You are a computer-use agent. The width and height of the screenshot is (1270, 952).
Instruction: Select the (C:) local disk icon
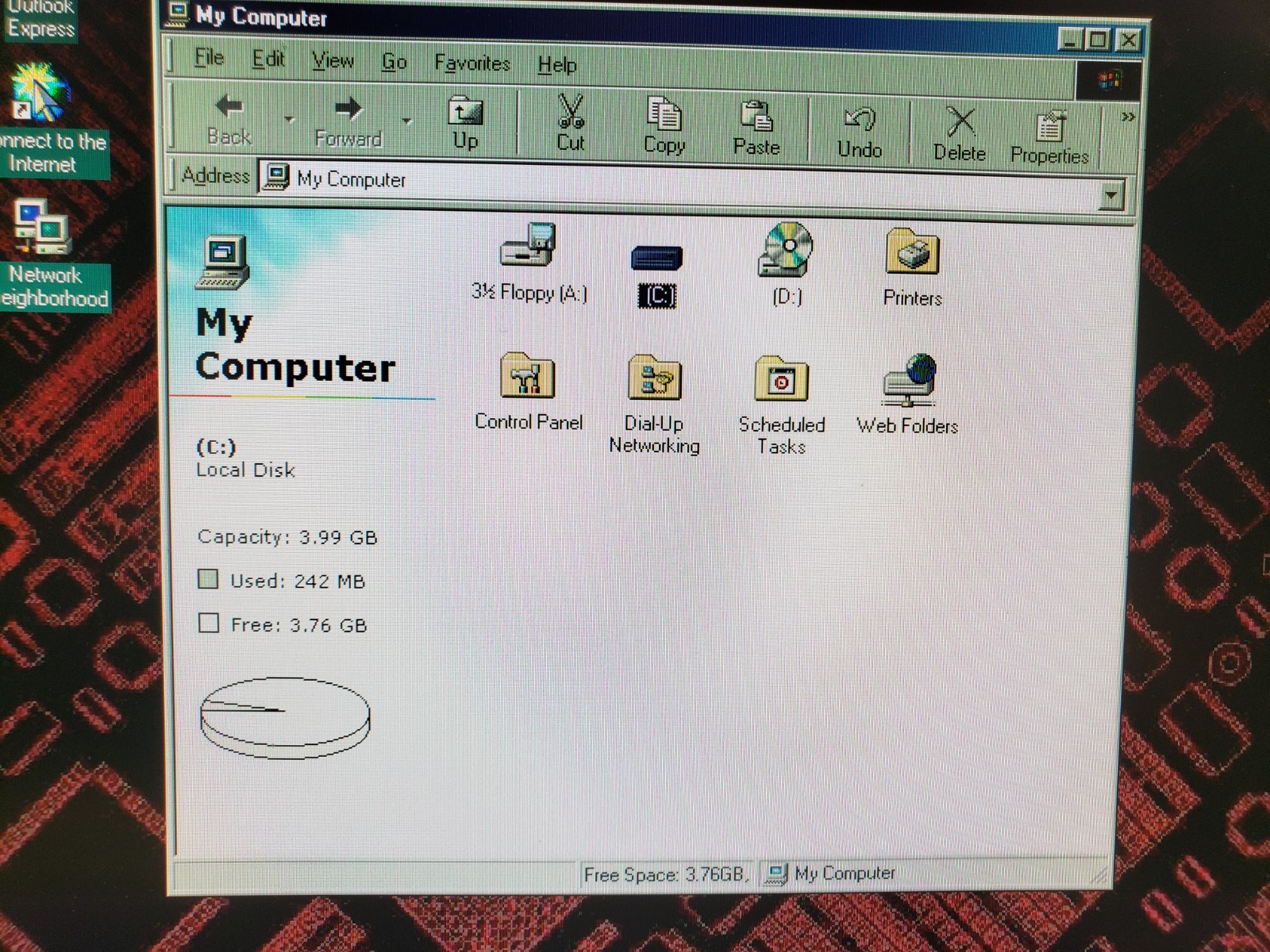click(x=656, y=259)
